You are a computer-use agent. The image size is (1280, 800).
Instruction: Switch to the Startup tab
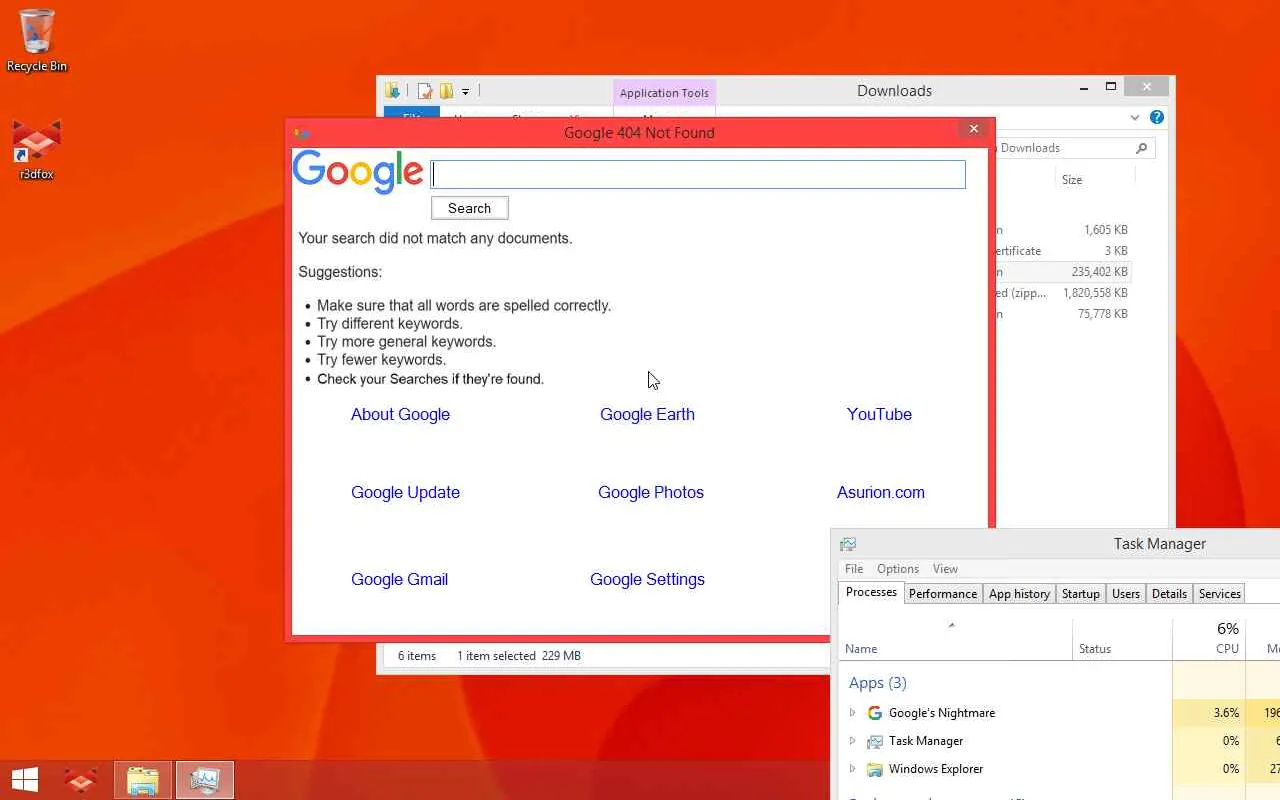[1081, 594]
